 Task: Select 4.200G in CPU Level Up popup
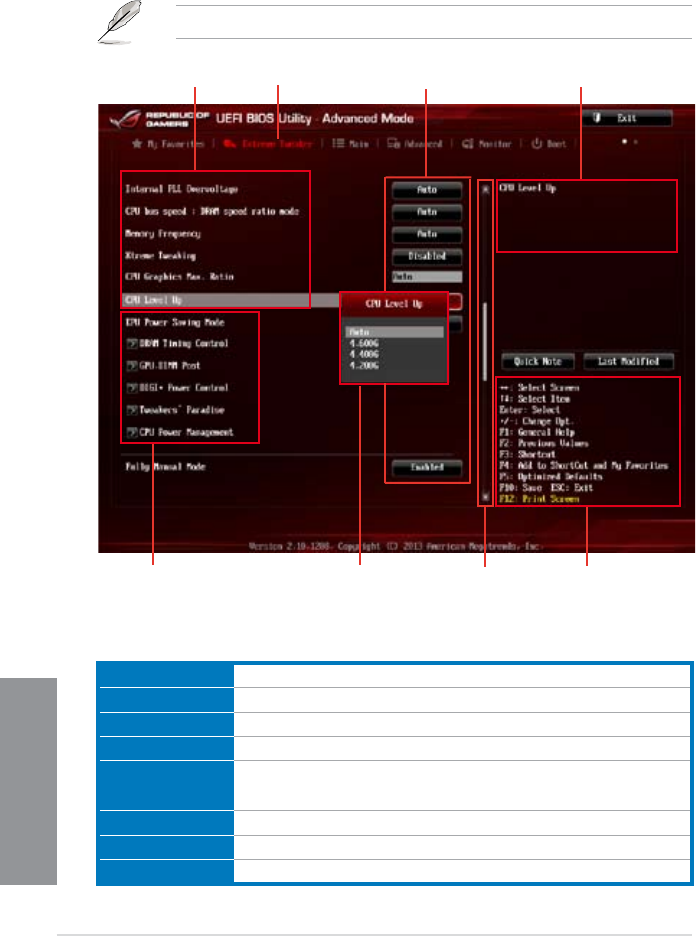tap(364, 365)
